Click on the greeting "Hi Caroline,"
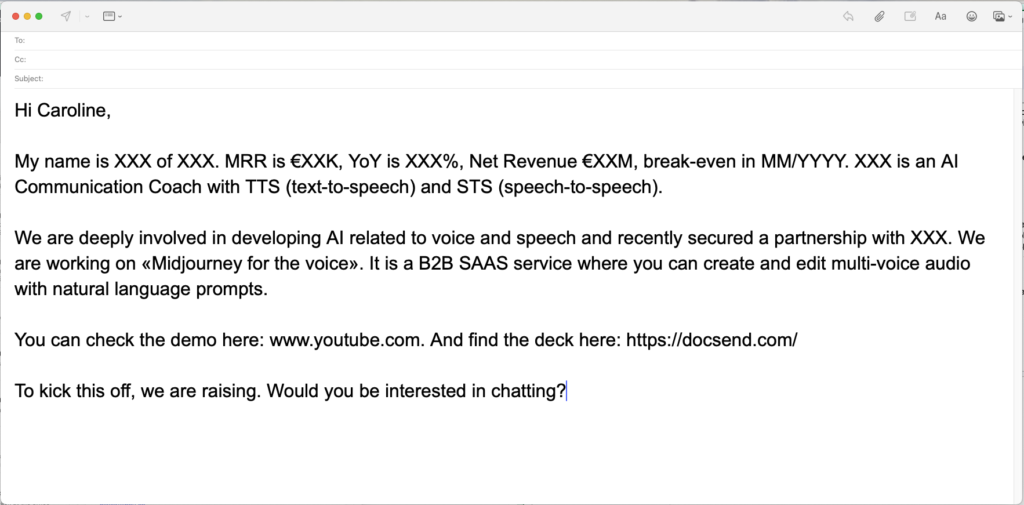Screen dimensions: 1024x505 pos(62,111)
